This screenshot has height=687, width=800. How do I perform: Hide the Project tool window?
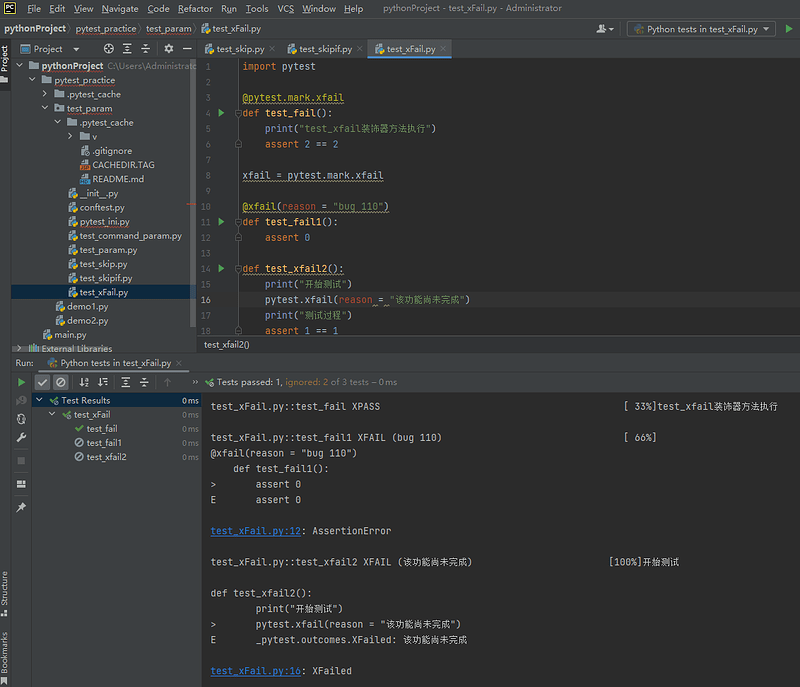187,49
